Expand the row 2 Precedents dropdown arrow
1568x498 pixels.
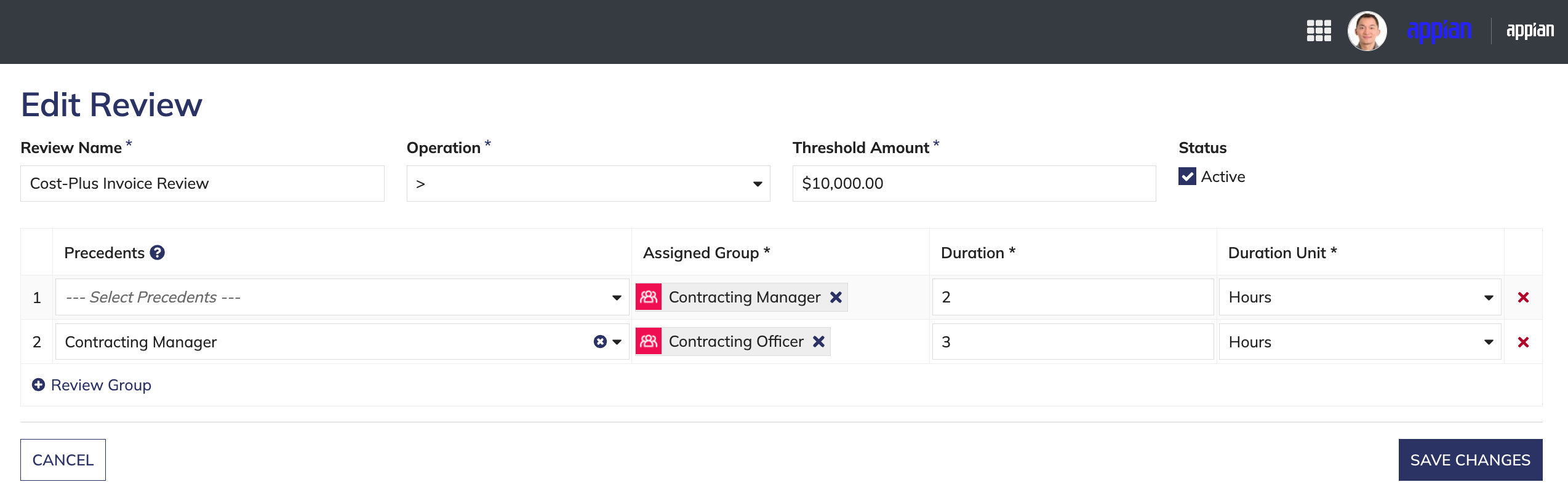[x=617, y=342]
